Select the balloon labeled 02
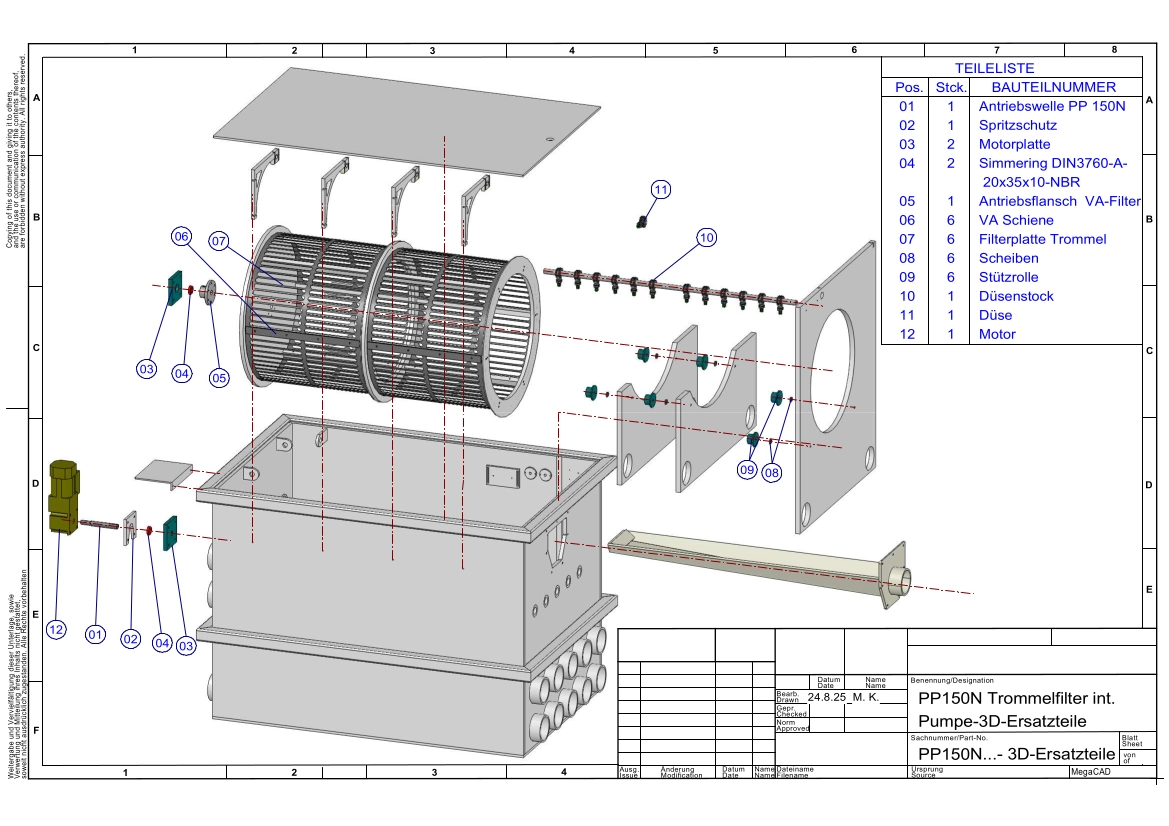The height and width of the screenshot is (826, 1169). click(130, 638)
